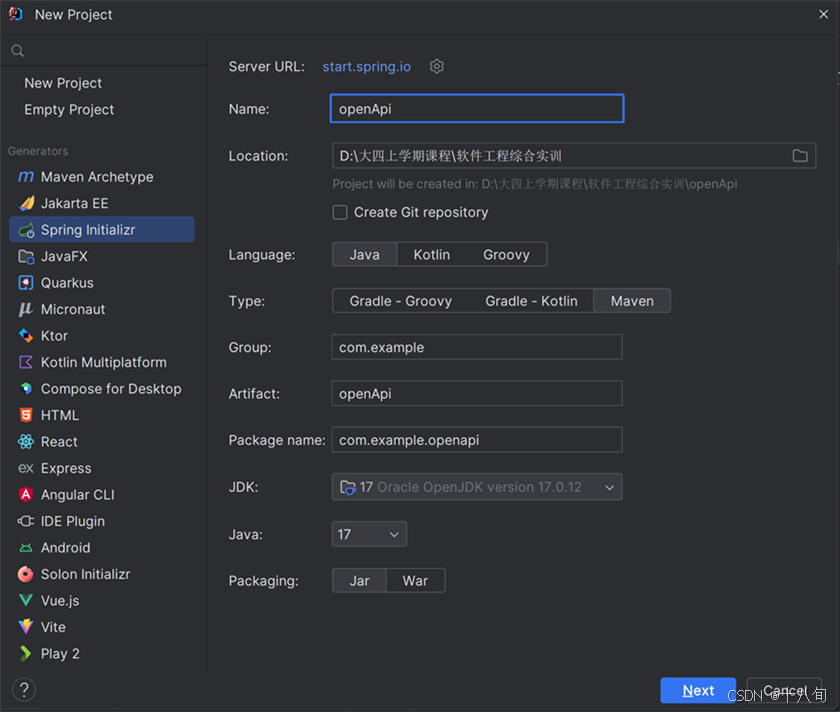840x712 pixels.
Task: Choose Gradle - Kotlin build type
Action: click(531, 301)
